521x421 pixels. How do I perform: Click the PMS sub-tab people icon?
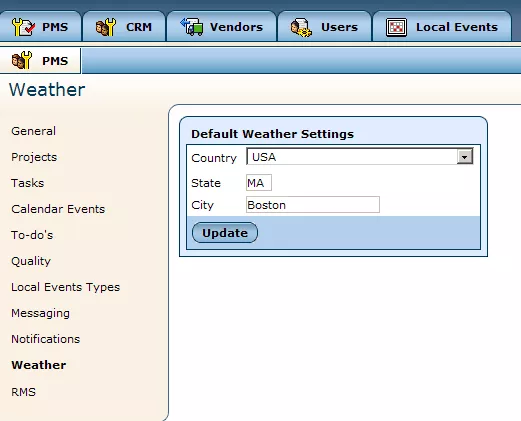pos(22,60)
